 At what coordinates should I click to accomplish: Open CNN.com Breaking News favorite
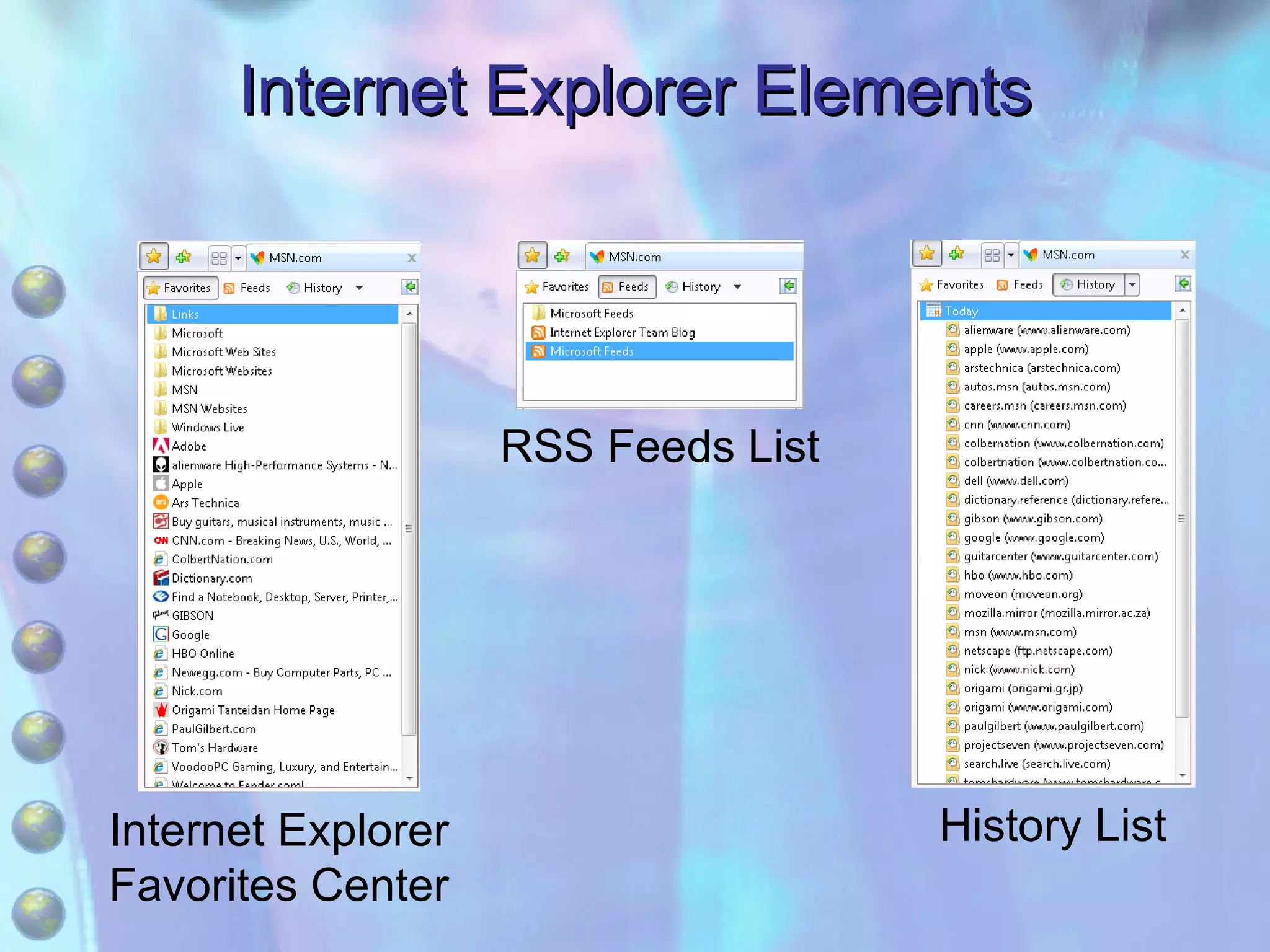[273, 540]
